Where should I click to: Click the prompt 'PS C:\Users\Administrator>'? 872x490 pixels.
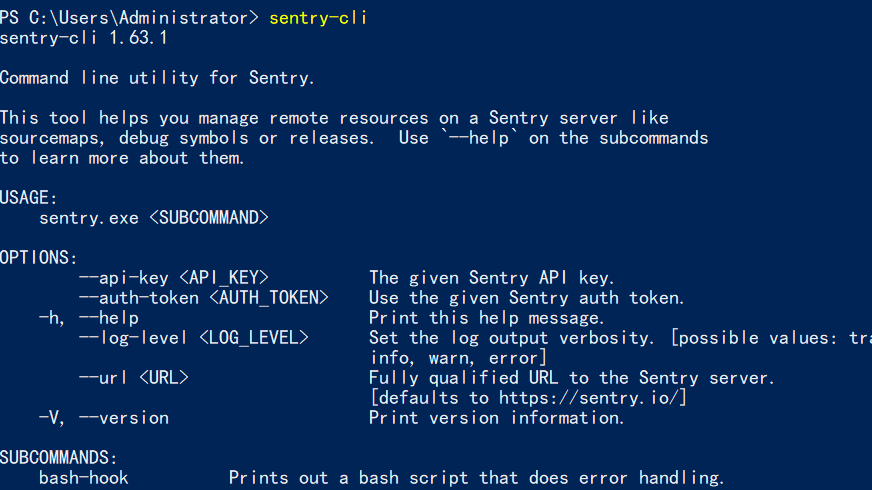pyautogui.click(x=129, y=18)
